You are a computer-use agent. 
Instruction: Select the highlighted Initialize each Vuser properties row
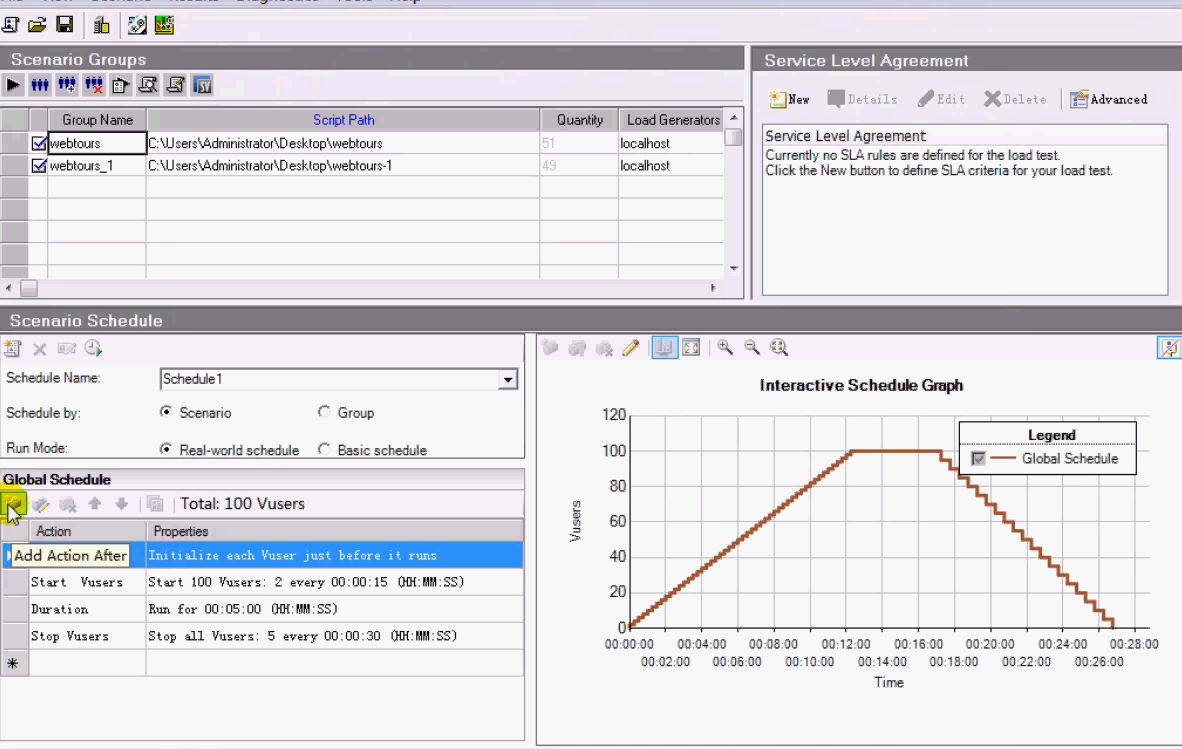[335, 555]
